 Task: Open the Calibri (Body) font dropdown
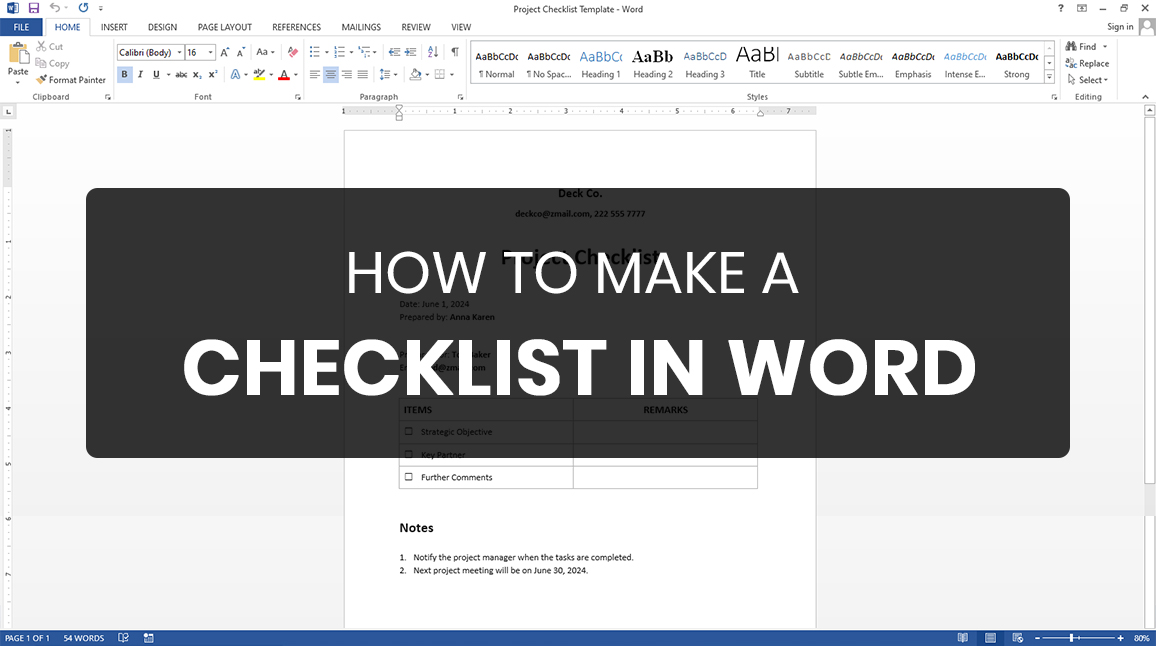pos(179,52)
